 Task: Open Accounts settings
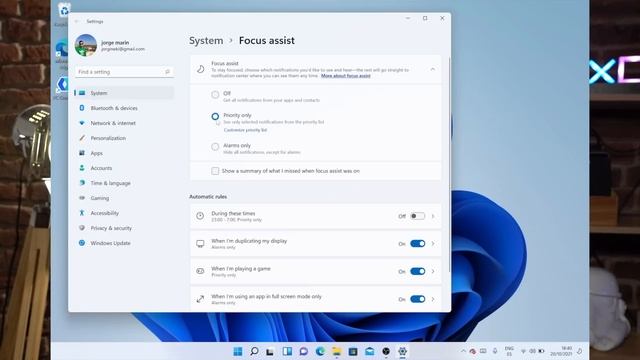(x=124, y=168)
